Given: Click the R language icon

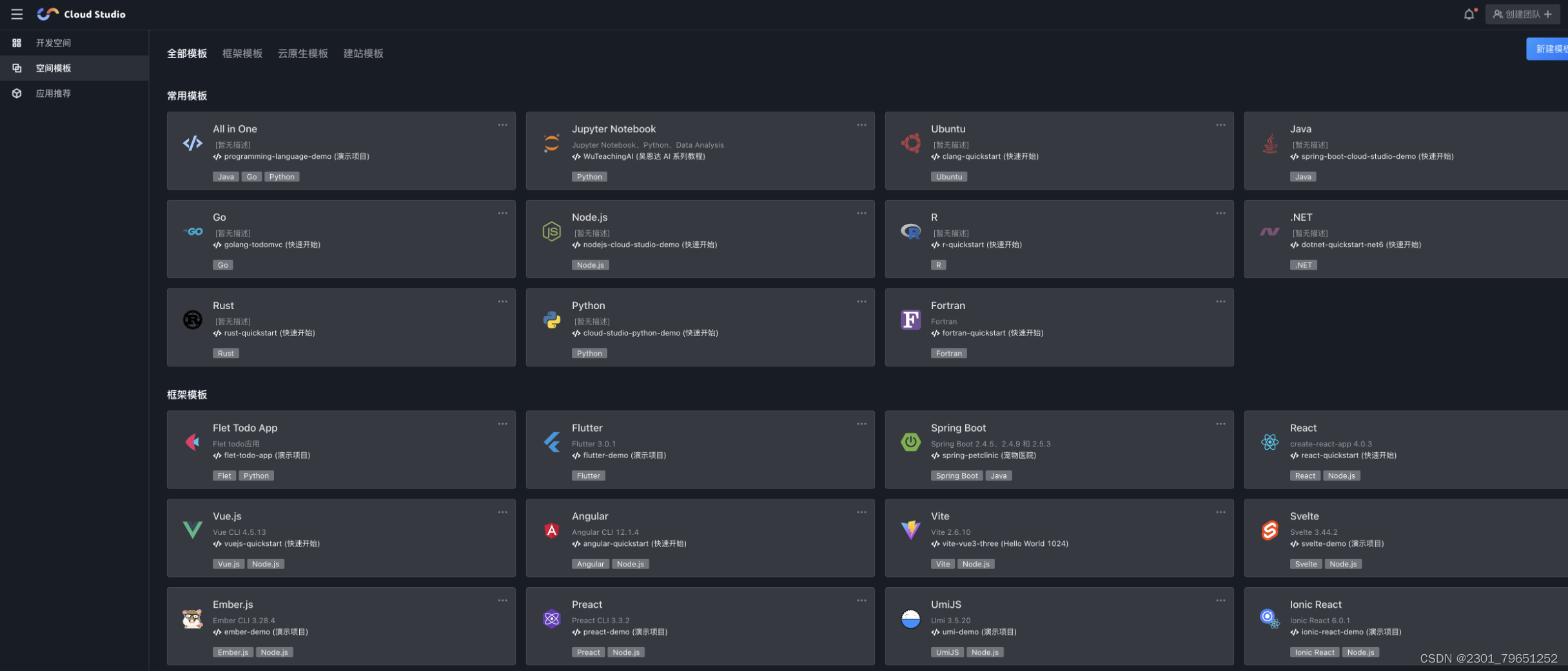Looking at the screenshot, I should [x=911, y=232].
